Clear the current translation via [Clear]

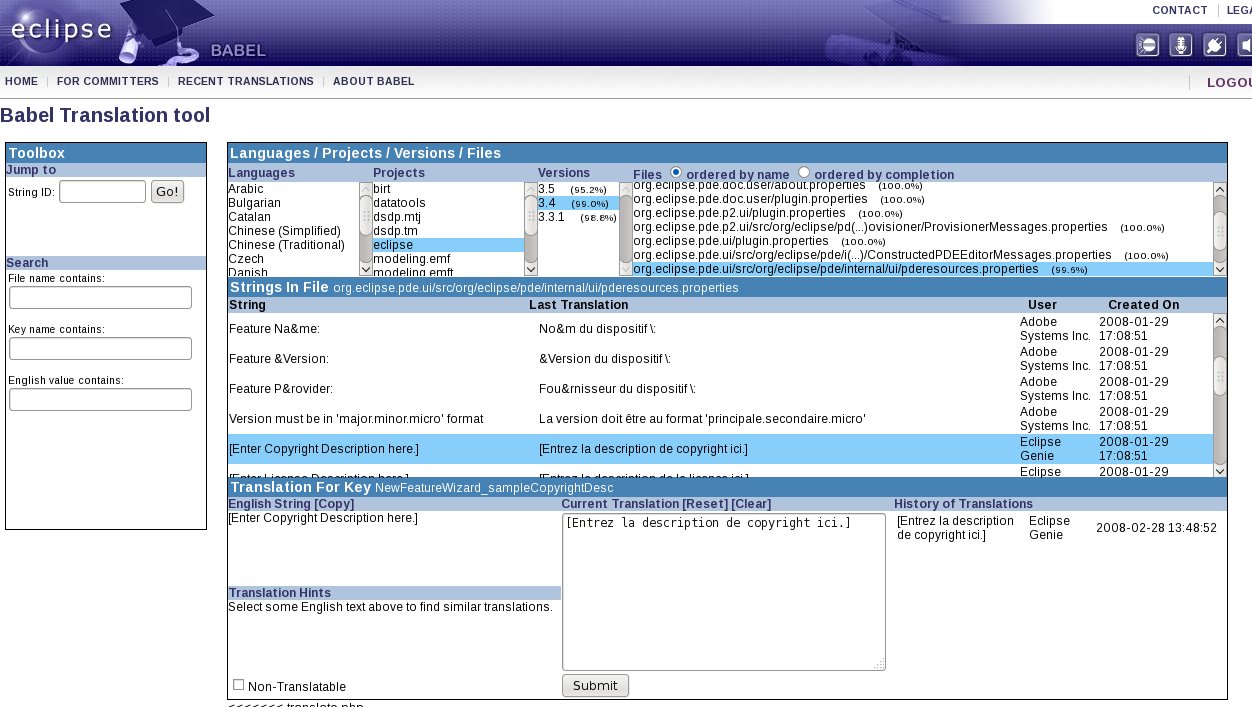751,504
